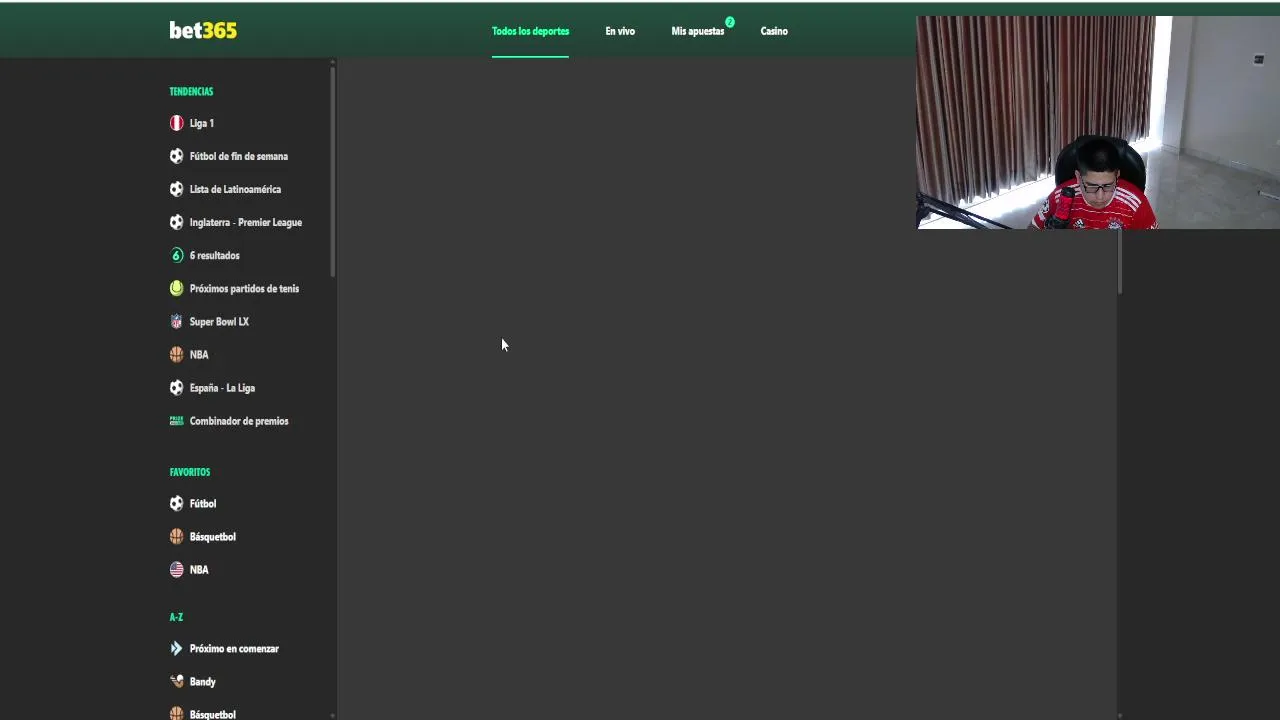Click the Fútbol soccer ball icon in Favoritos
The width and height of the screenshot is (1280, 720).
click(176, 503)
